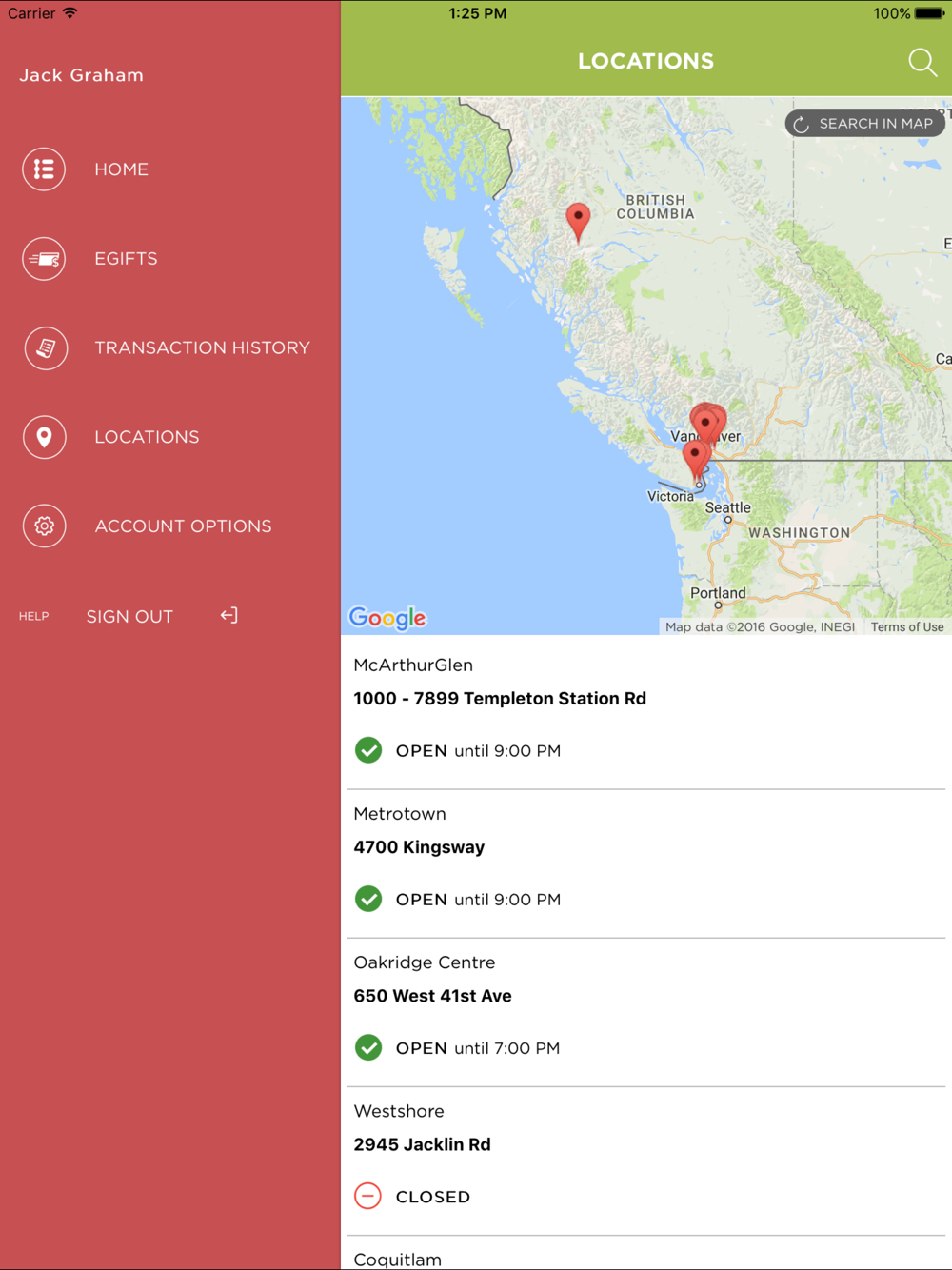Tap green open checkmark for Oakridge Centre
952x1270 pixels.
coord(368,1047)
